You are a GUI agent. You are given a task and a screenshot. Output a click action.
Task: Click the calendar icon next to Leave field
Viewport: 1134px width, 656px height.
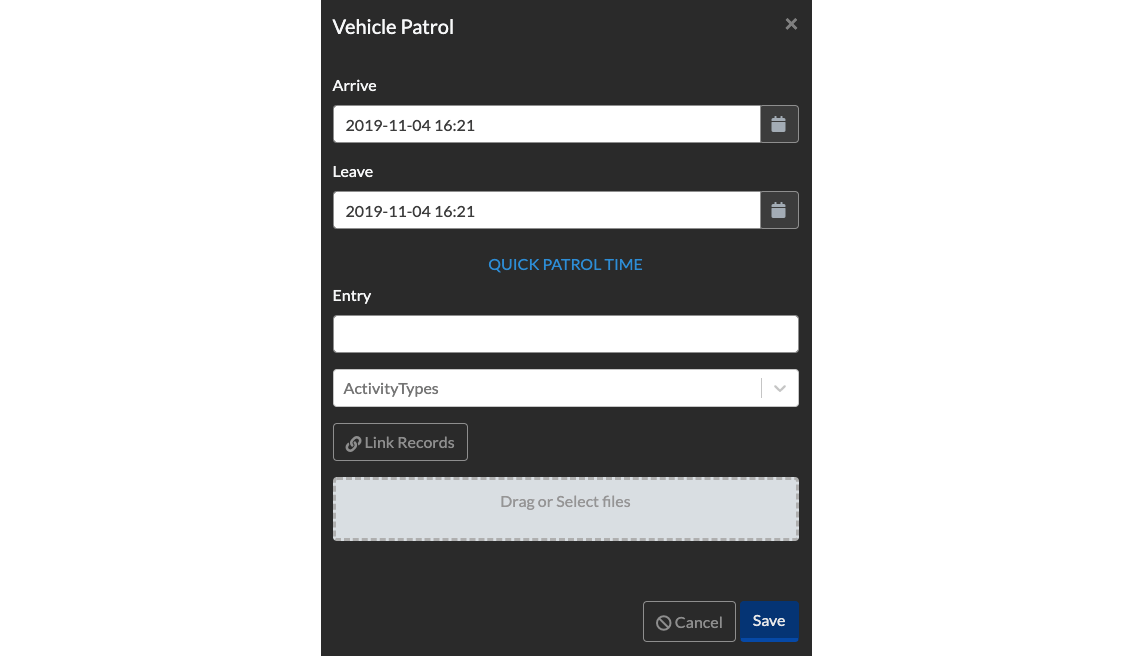(x=779, y=210)
